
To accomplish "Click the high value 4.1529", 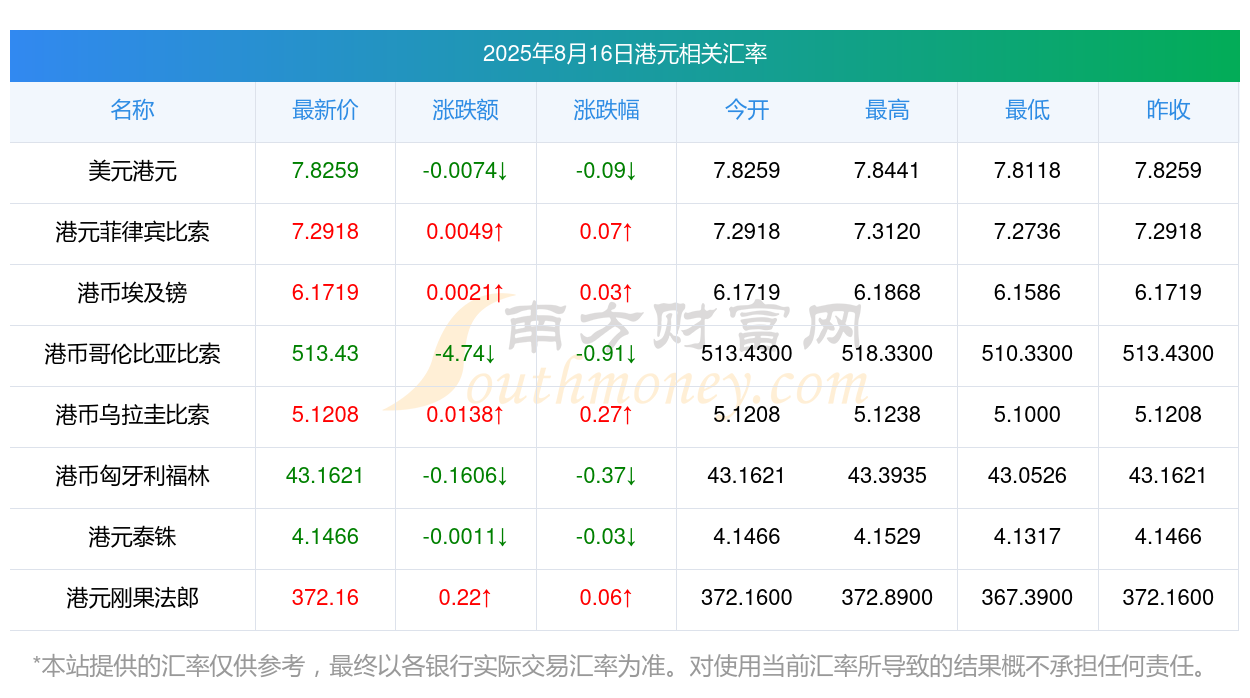I will coord(887,537).
